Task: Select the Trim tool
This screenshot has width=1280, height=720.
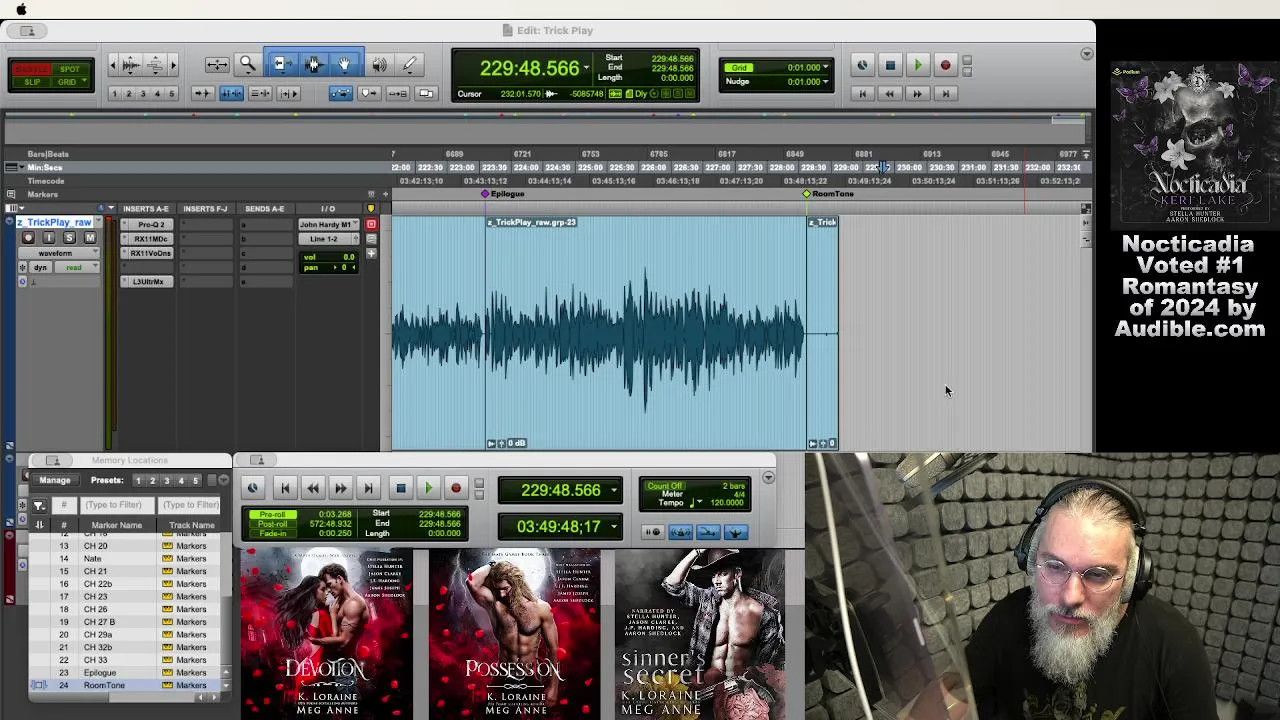Action: (x=281, y=65)
